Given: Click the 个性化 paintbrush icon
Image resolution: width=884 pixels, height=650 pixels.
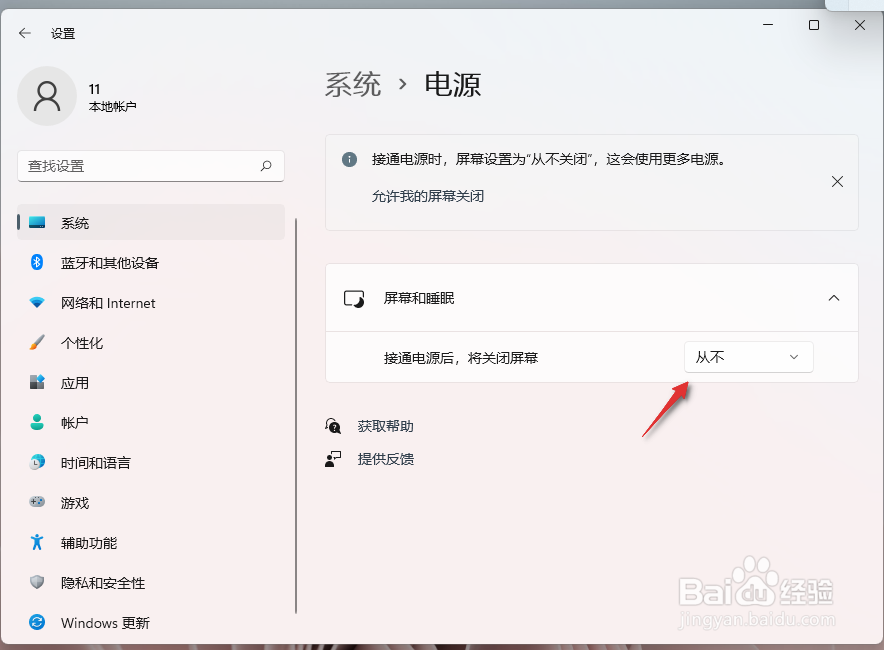Looking at the screenshot, I should [38, 342].
